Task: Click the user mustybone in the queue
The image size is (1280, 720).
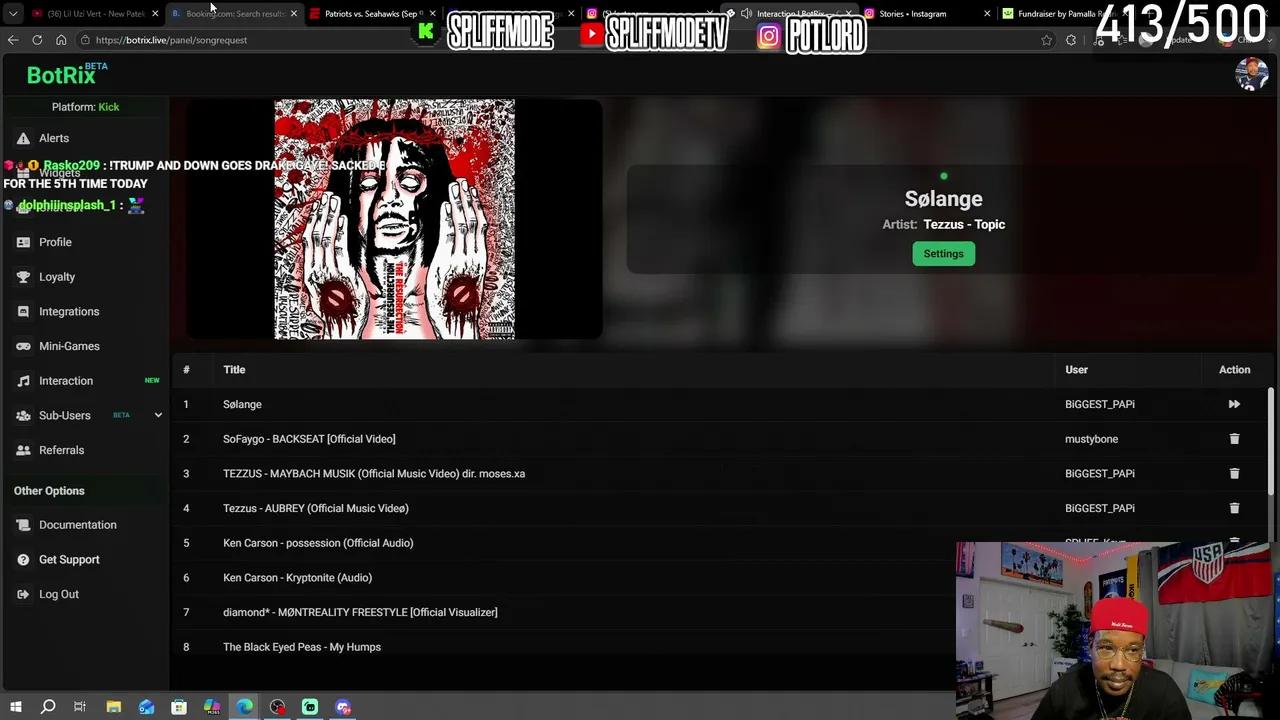Action: pyautogui.click(x=1091, y=439)
